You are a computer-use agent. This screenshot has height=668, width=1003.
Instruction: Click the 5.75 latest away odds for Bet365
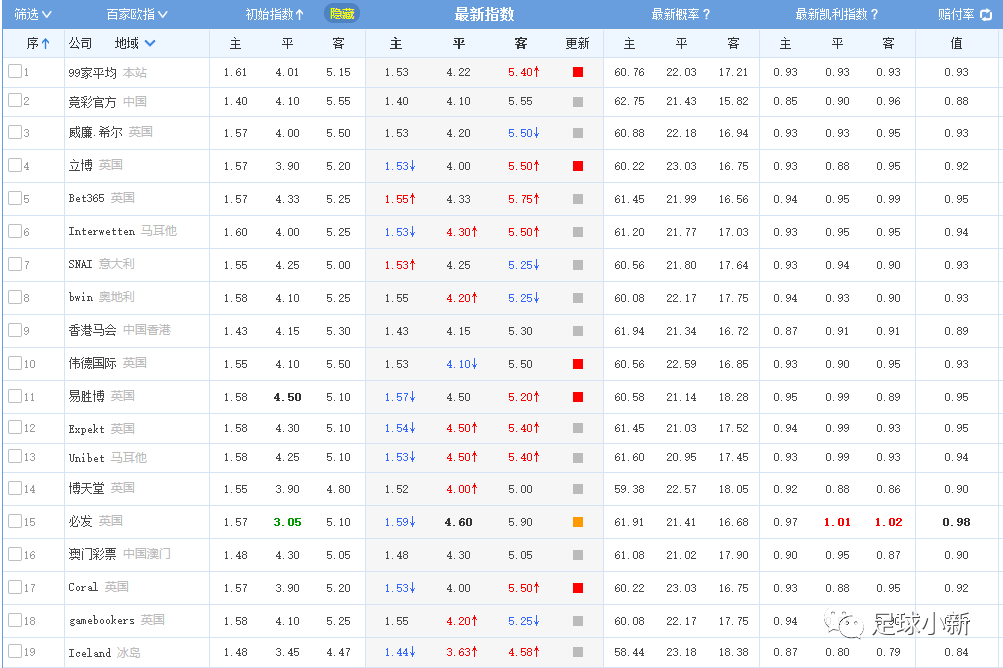tap(524, 199)
